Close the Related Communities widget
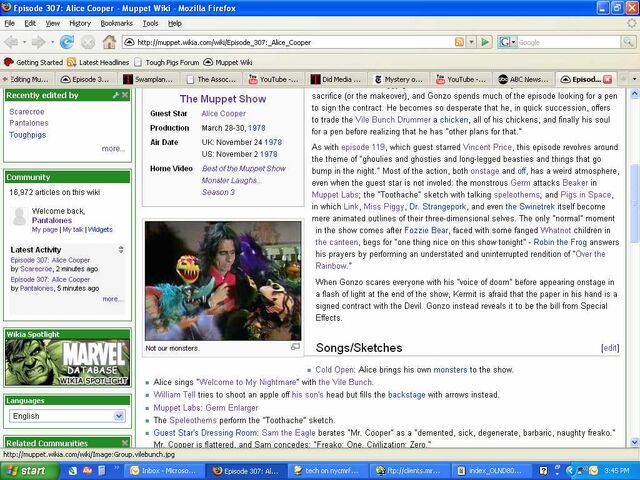The image size is (640, 480). coord(125,442)
